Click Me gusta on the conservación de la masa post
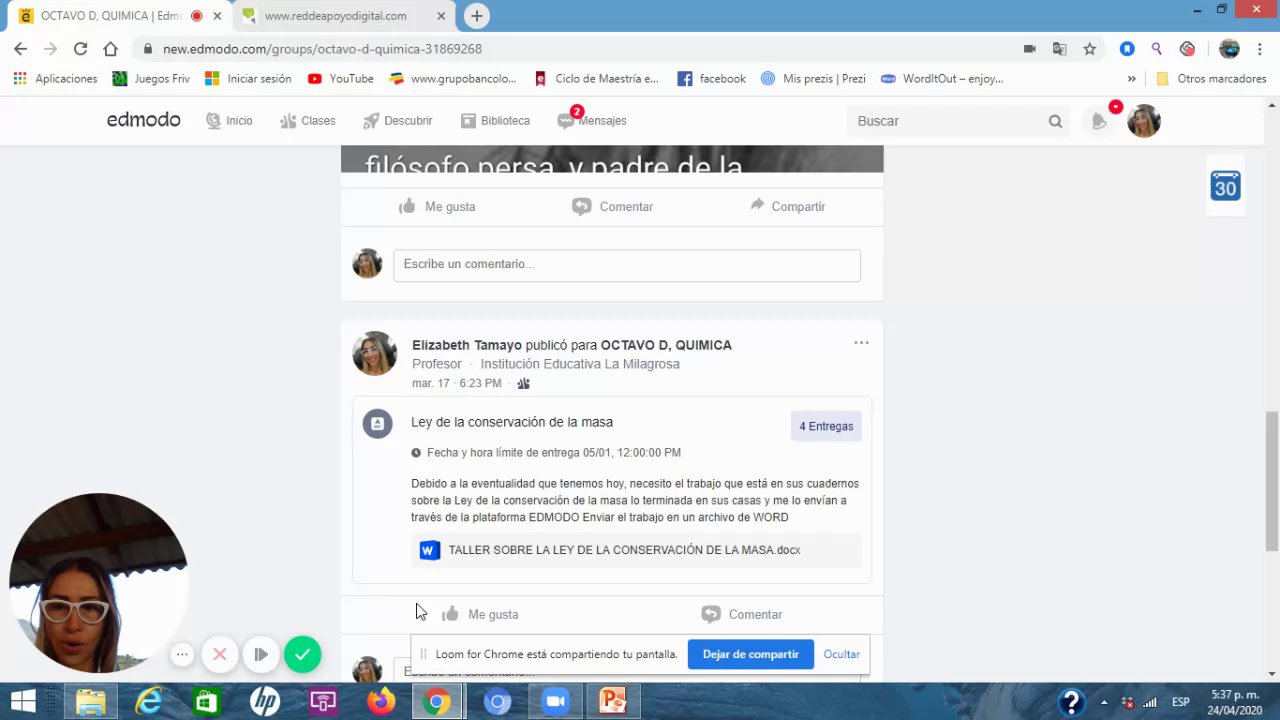 (480, 614)
